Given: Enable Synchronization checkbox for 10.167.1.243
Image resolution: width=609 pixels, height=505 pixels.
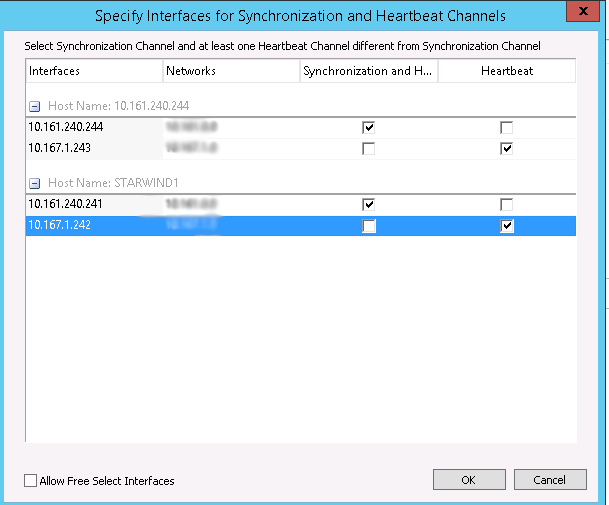Looking at the screenshot, I should pos(369,148).
